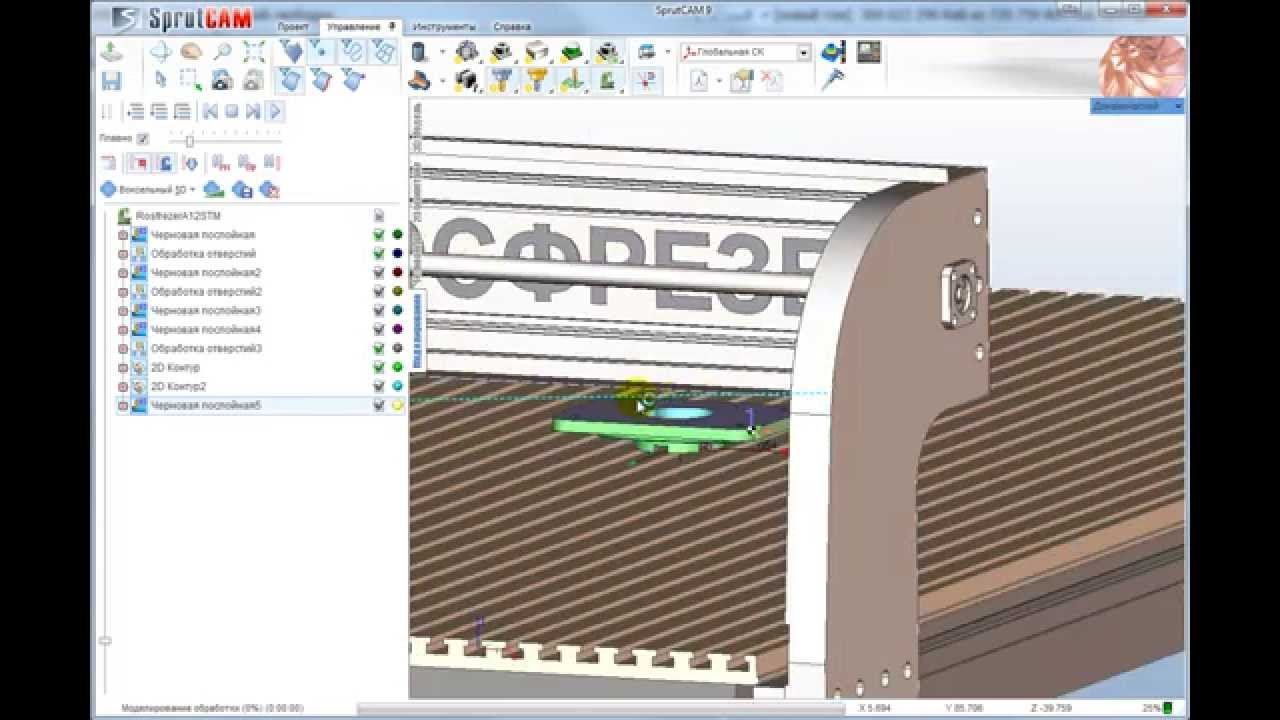Toggle checkmark for 2D Контур
The width and height of the screenshot is (1280, 720).
(x=379, y=367)
